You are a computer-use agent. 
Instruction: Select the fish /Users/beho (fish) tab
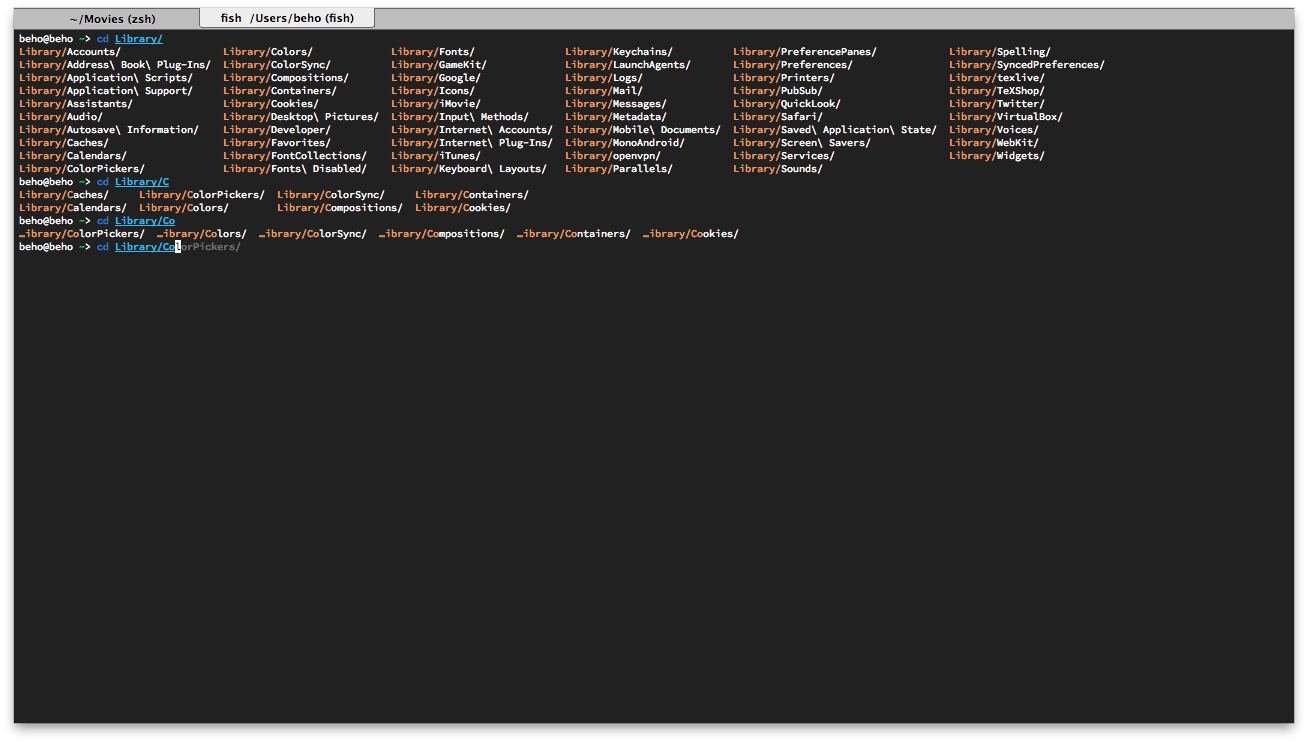click(x=287, y=18)
